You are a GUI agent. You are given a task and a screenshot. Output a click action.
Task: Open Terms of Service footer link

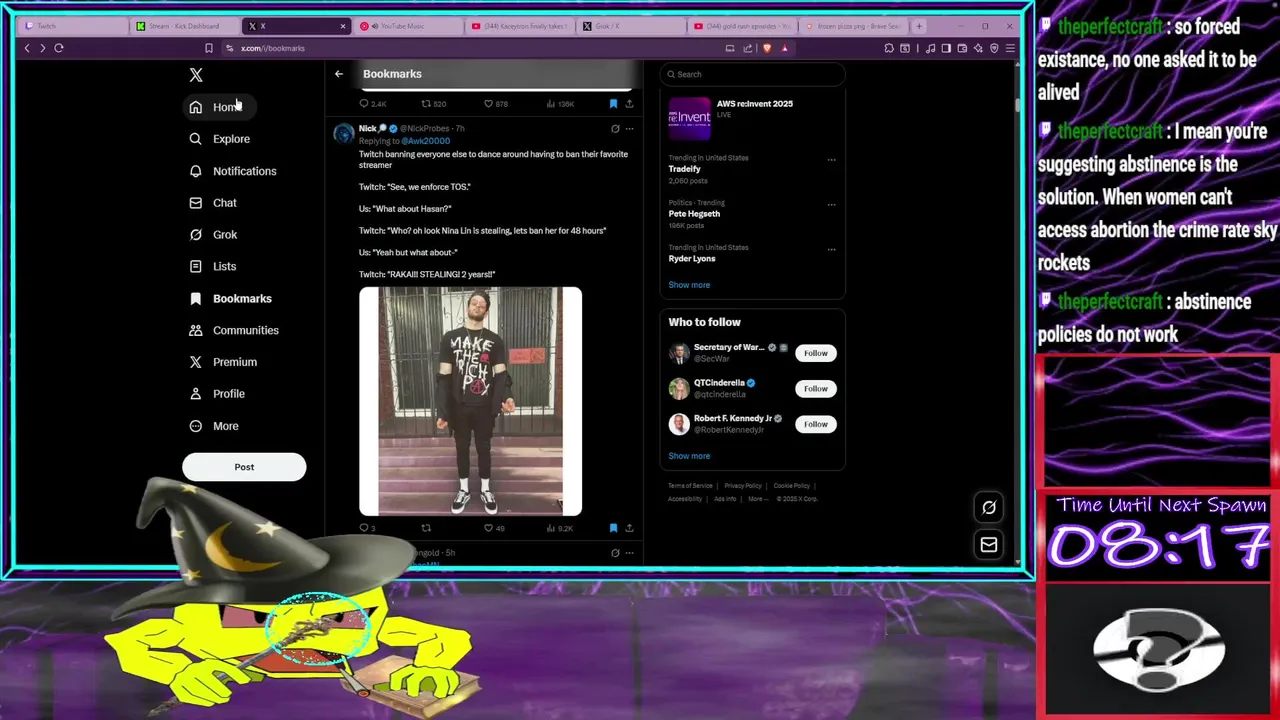(x=690, y=486)
